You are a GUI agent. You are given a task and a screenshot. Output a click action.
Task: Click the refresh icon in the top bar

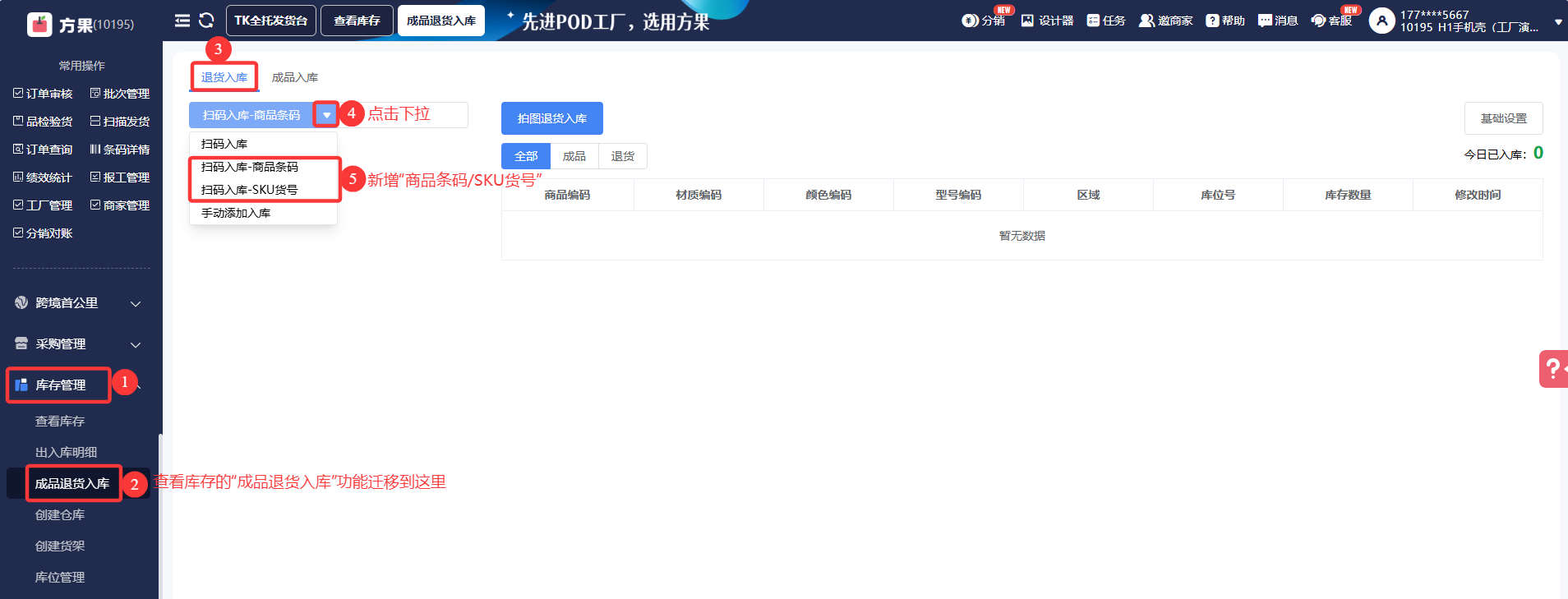click(206, 21)
